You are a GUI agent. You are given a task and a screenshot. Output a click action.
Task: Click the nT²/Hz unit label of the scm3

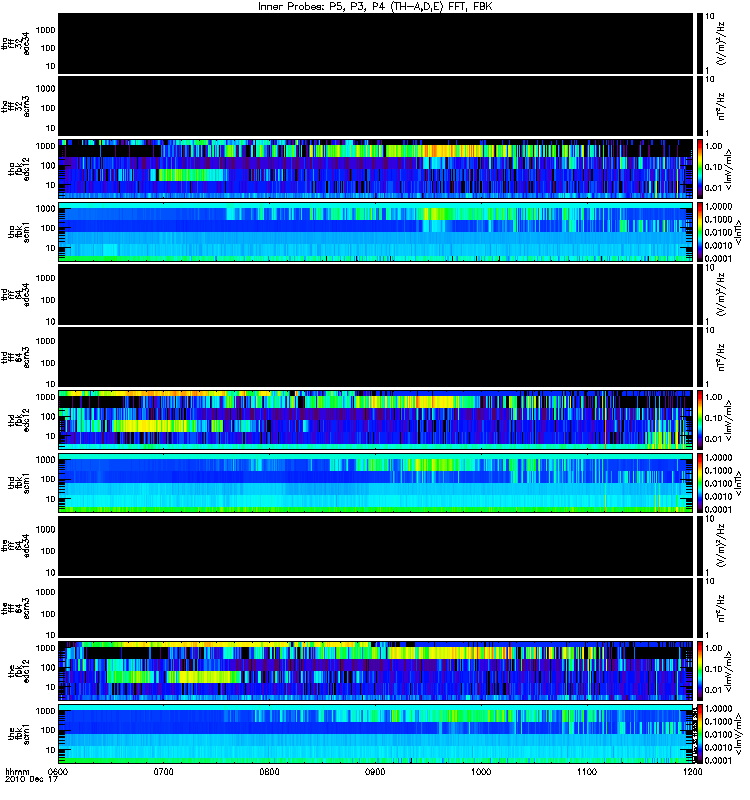coord(721,608)
